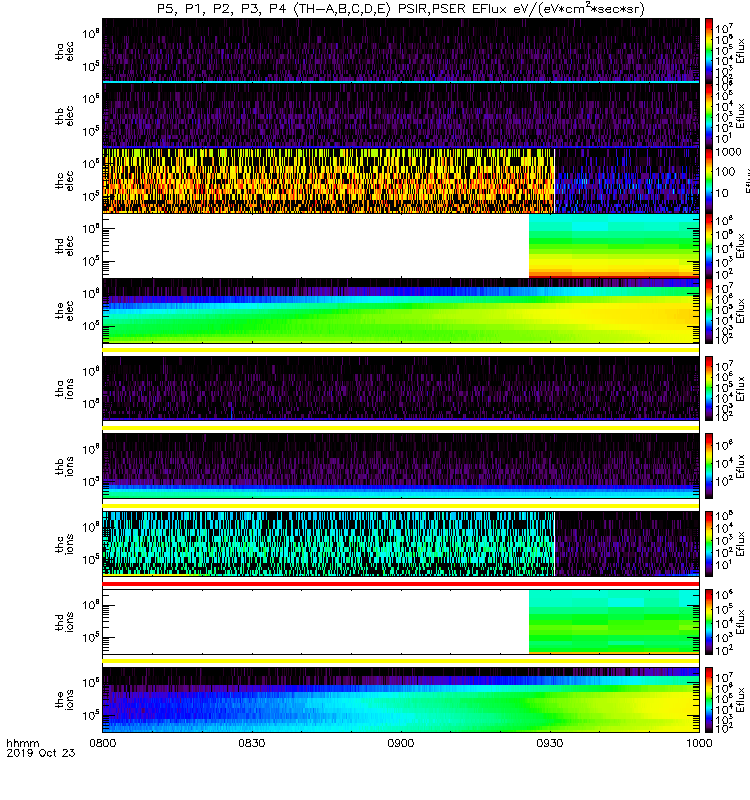The width and height of the screenshot is (750, 800).
Task: Click the thc elec color bar
Action: 709,181
